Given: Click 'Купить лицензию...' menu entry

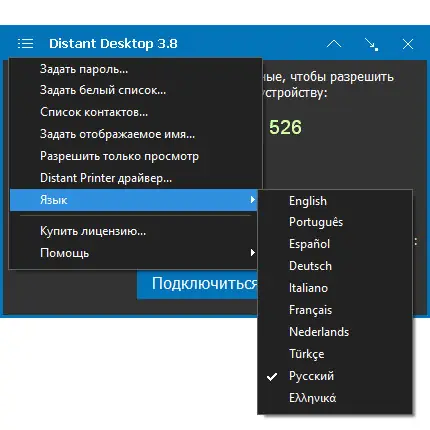Looking at the screenshot, I should (x=133, y=231).
